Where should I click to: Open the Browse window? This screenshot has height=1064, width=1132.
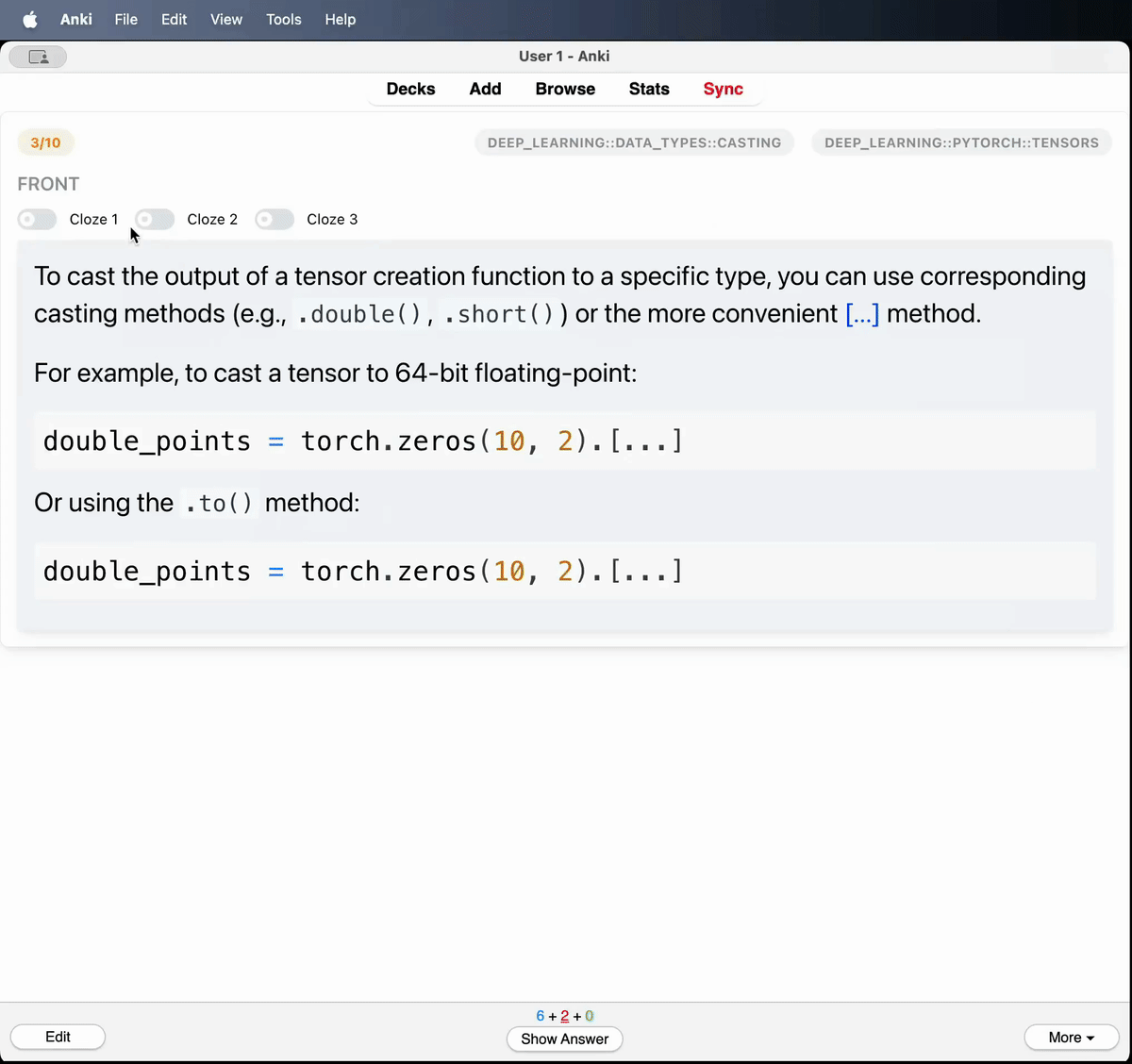565,89
